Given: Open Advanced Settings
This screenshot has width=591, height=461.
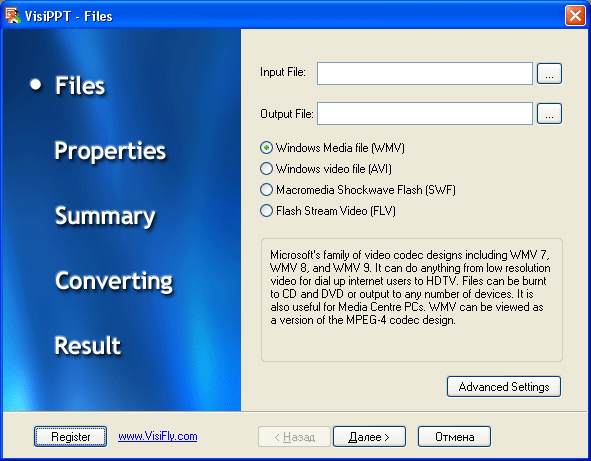Looking at the screenshot, I should (x=504, y=387).
